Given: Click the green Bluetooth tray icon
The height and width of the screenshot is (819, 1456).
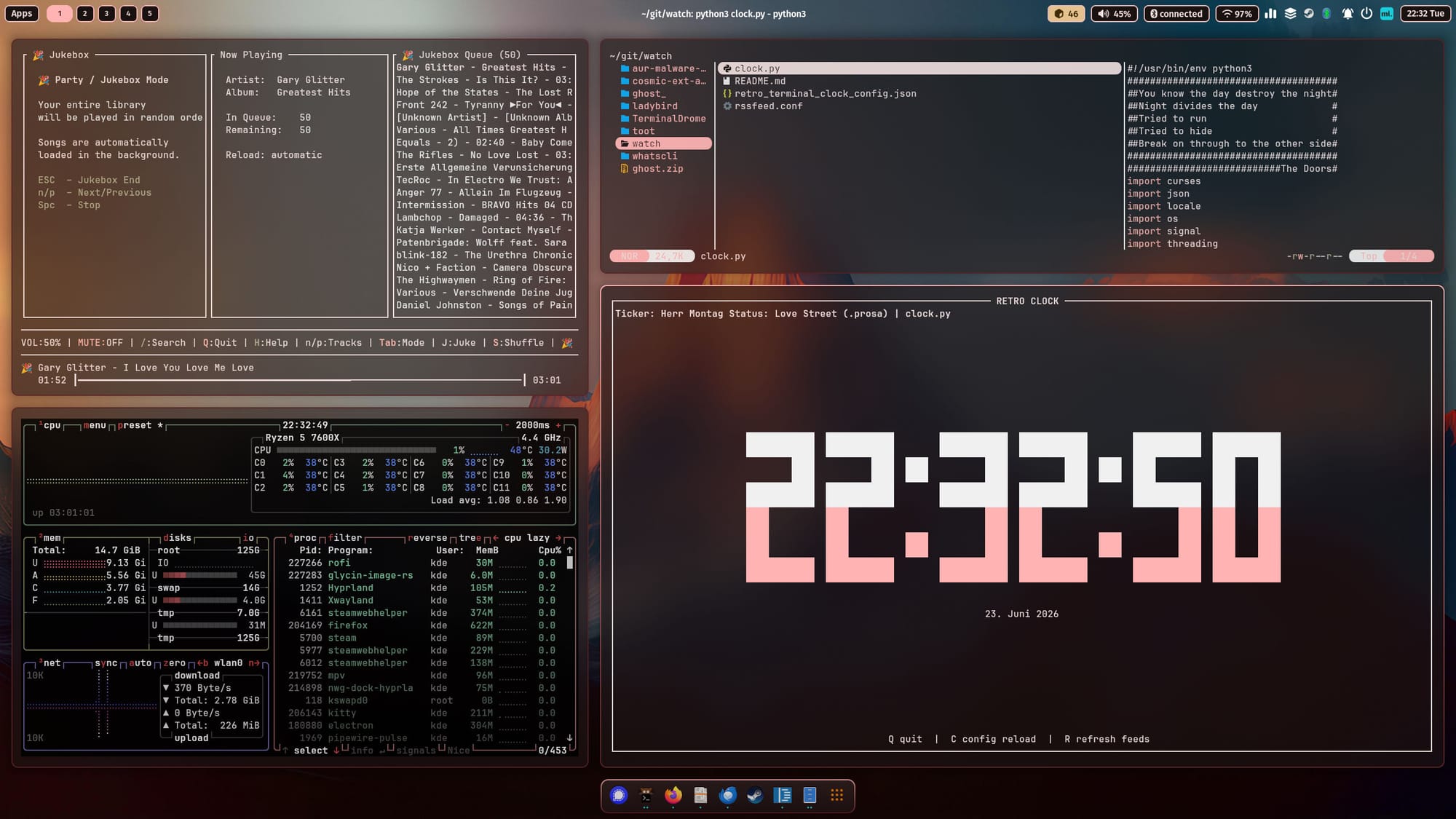Looking at the screenshot, I should pos(1326,13).
